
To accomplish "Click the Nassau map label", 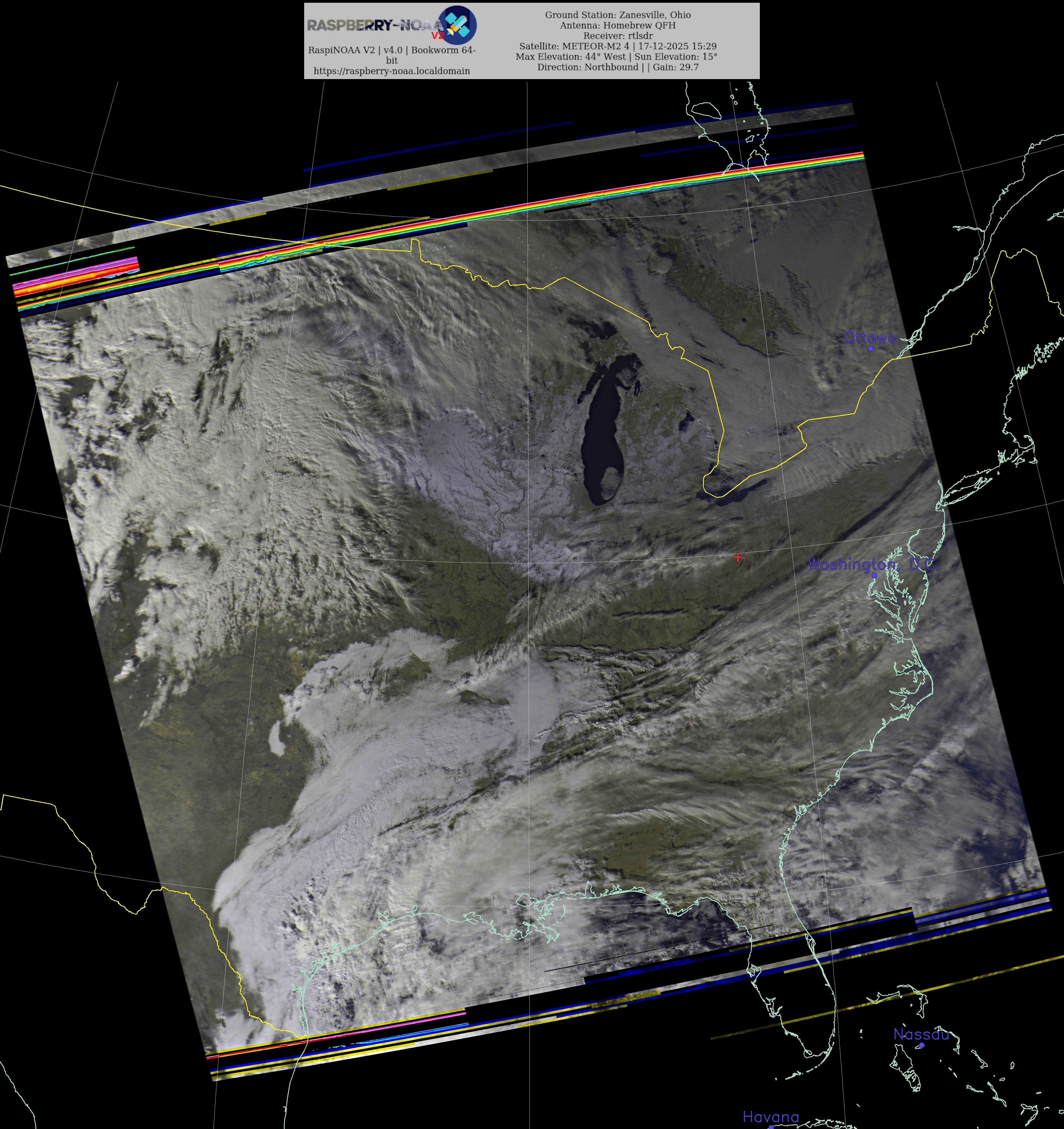I will (x=921, y=1035).
